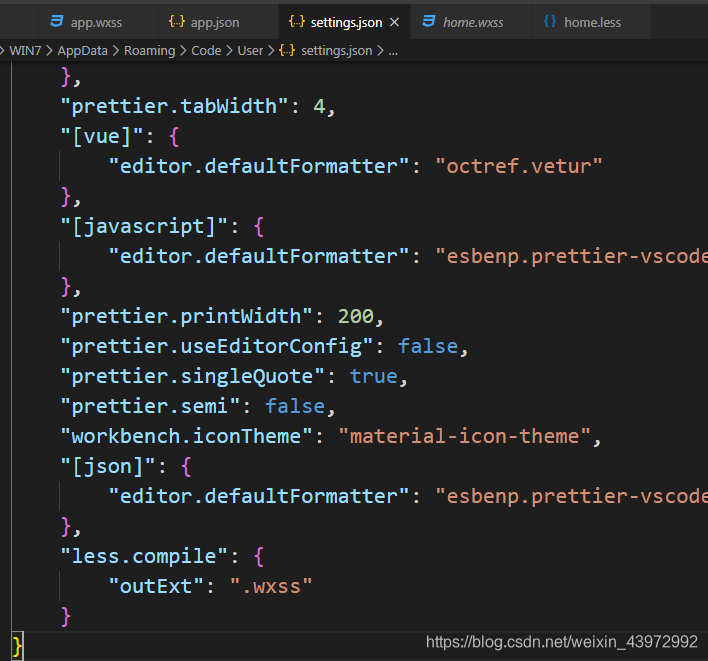708x661 pixels.
Task: Open the breadcrumb ellipsis symbol list
Action: 393,51
